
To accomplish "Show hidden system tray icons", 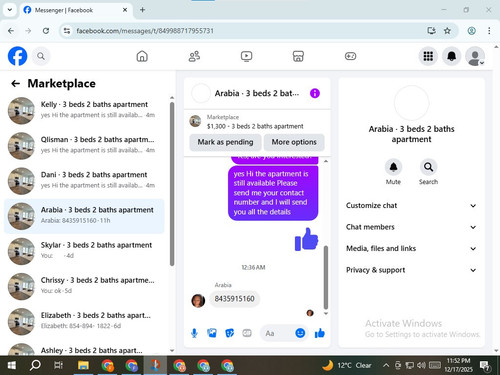I will point(386,365).
